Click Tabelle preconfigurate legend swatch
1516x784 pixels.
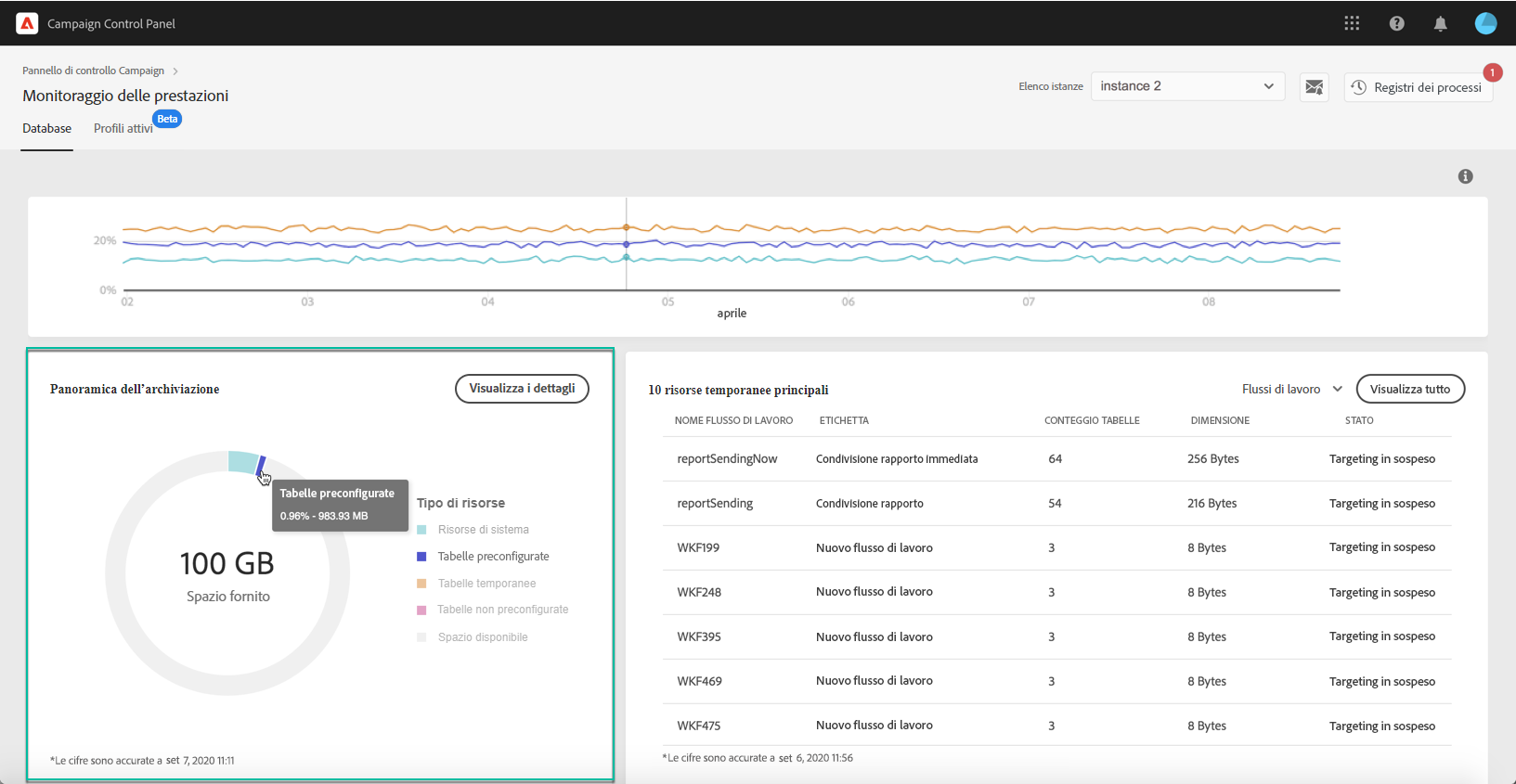point(421,557)
